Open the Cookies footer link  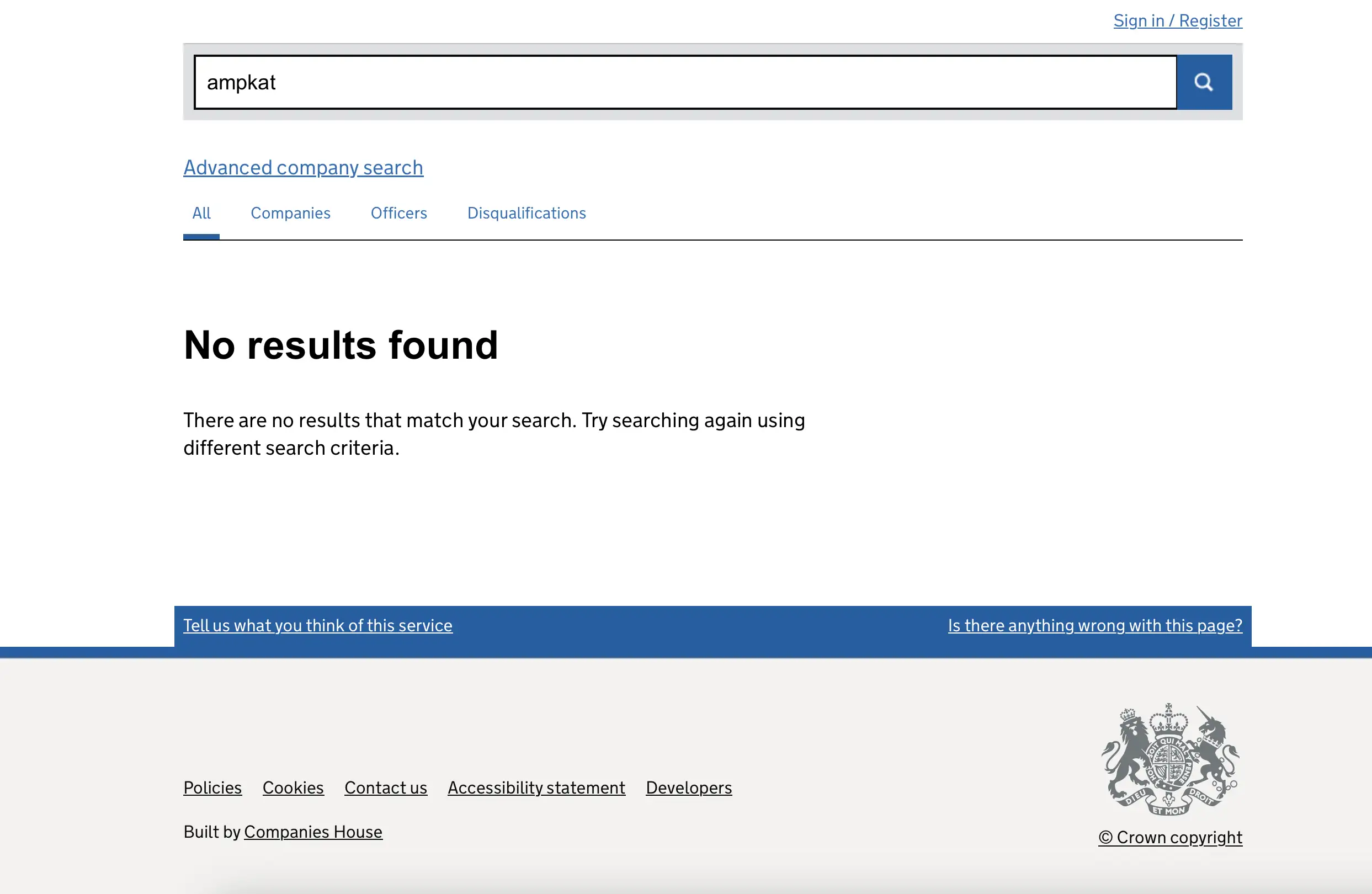click(293, 787)
